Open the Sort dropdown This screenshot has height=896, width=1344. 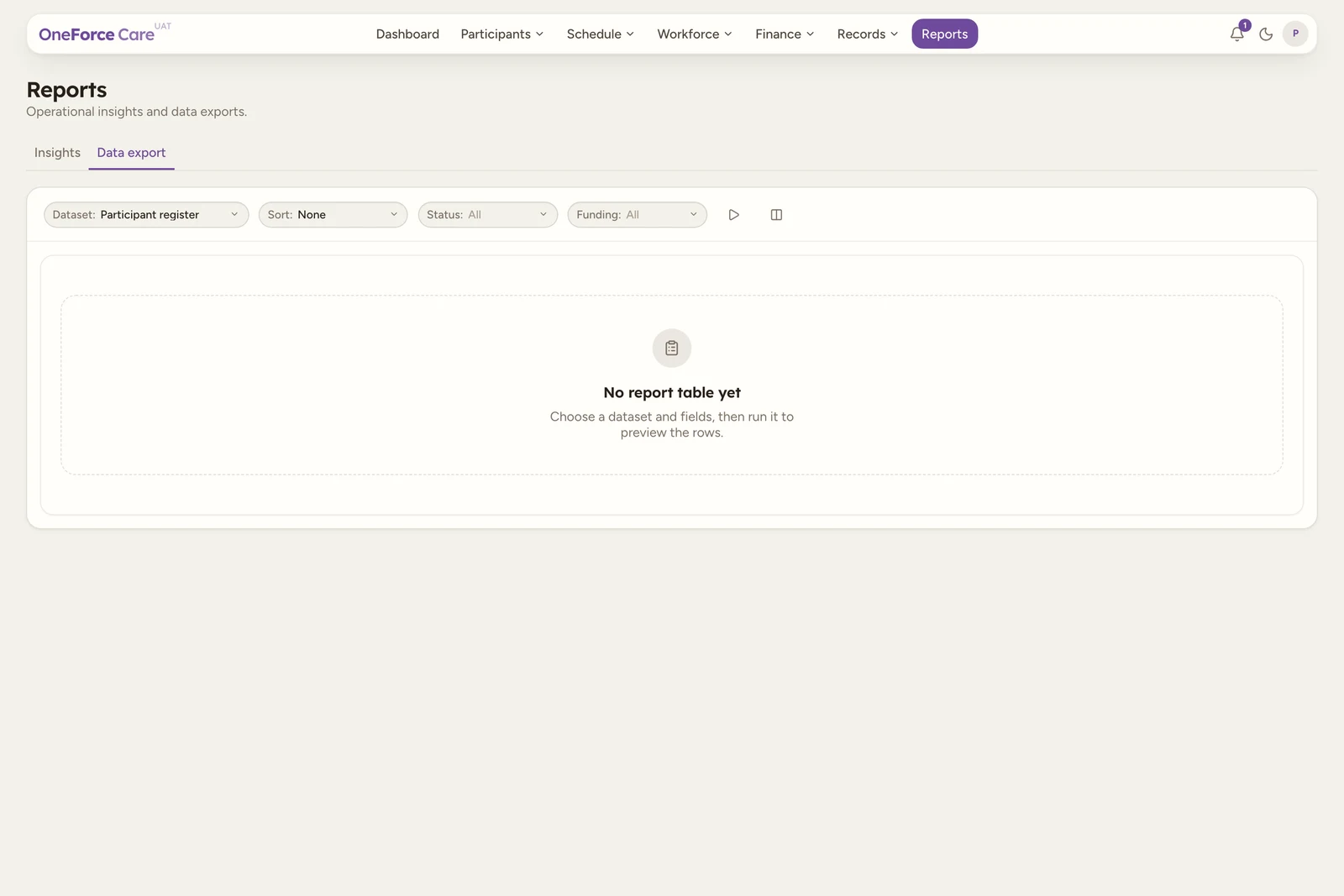pos(333,215)
